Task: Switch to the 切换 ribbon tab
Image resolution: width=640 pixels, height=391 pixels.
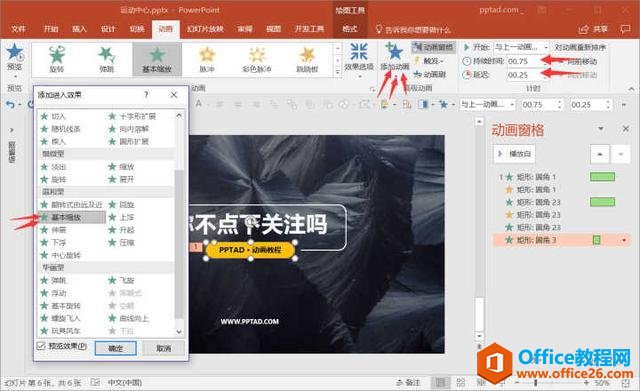Action: (x=137, y=29)
